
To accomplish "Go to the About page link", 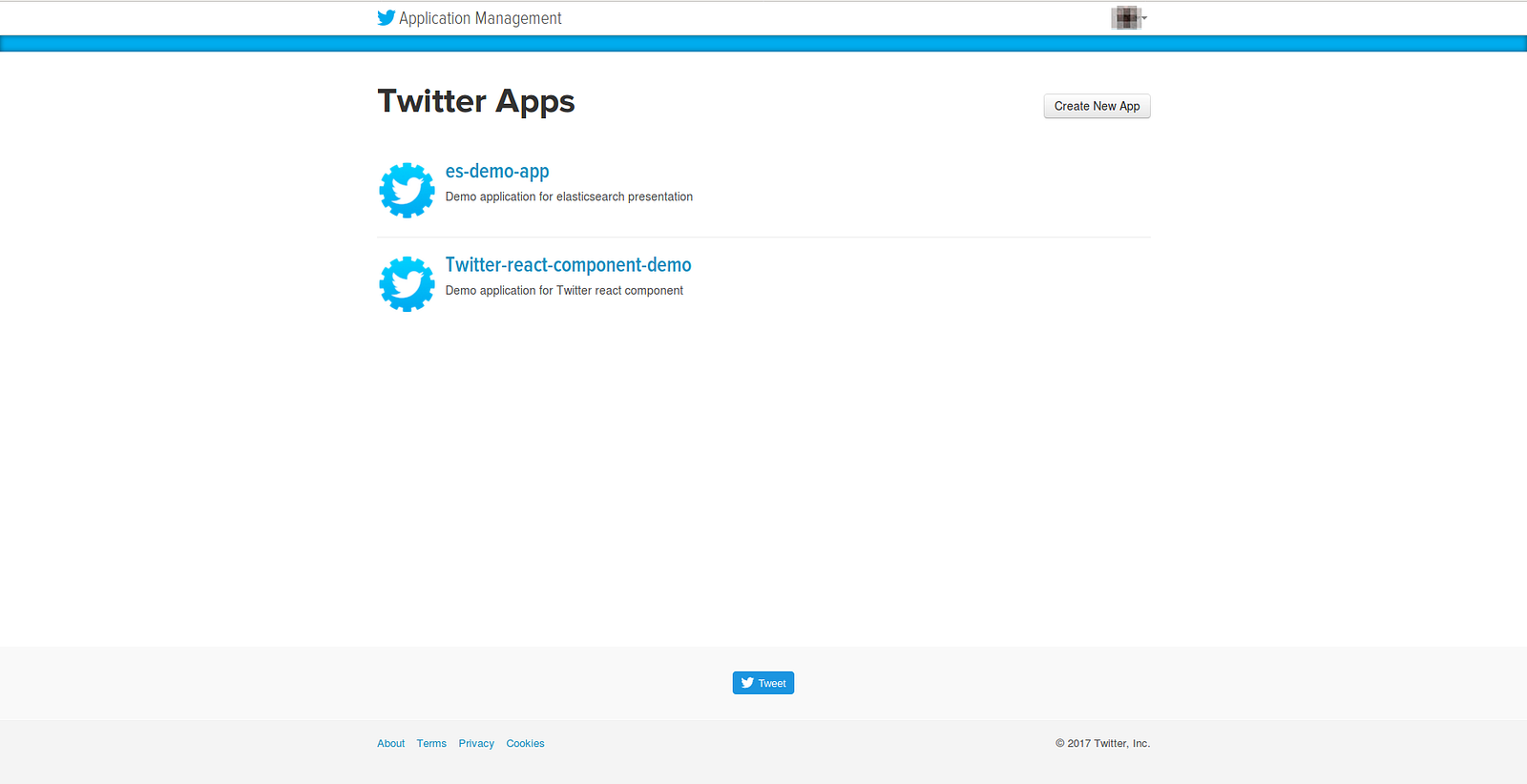I will pos(390,744).
